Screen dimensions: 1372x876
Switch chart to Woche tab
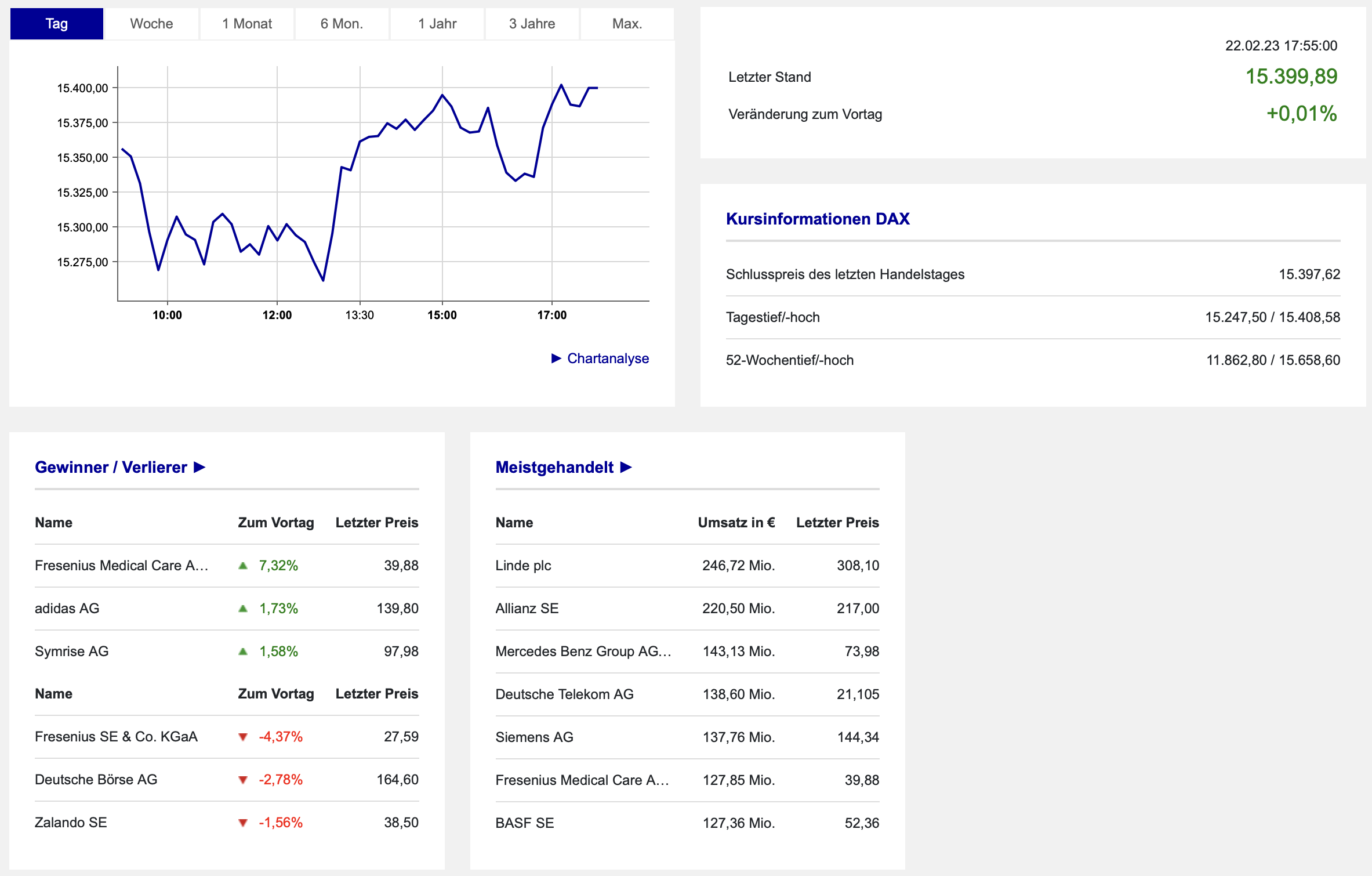point(151,24)
